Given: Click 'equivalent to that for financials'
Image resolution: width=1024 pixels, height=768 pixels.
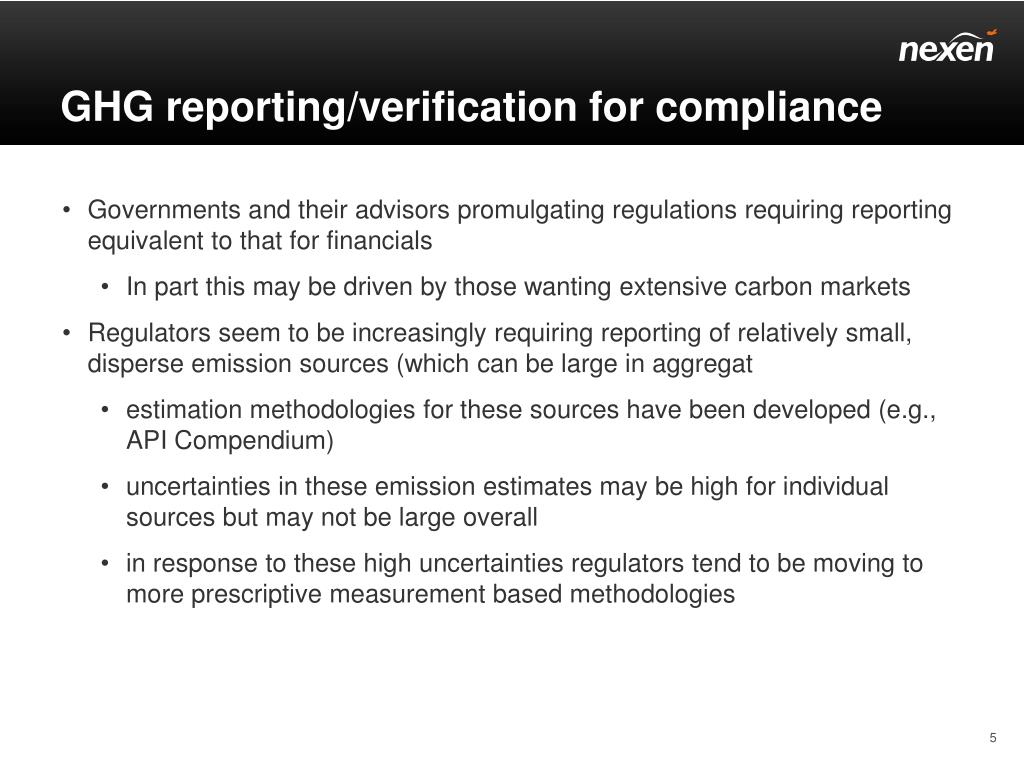Looking at the screenshot, I should 260,241.
